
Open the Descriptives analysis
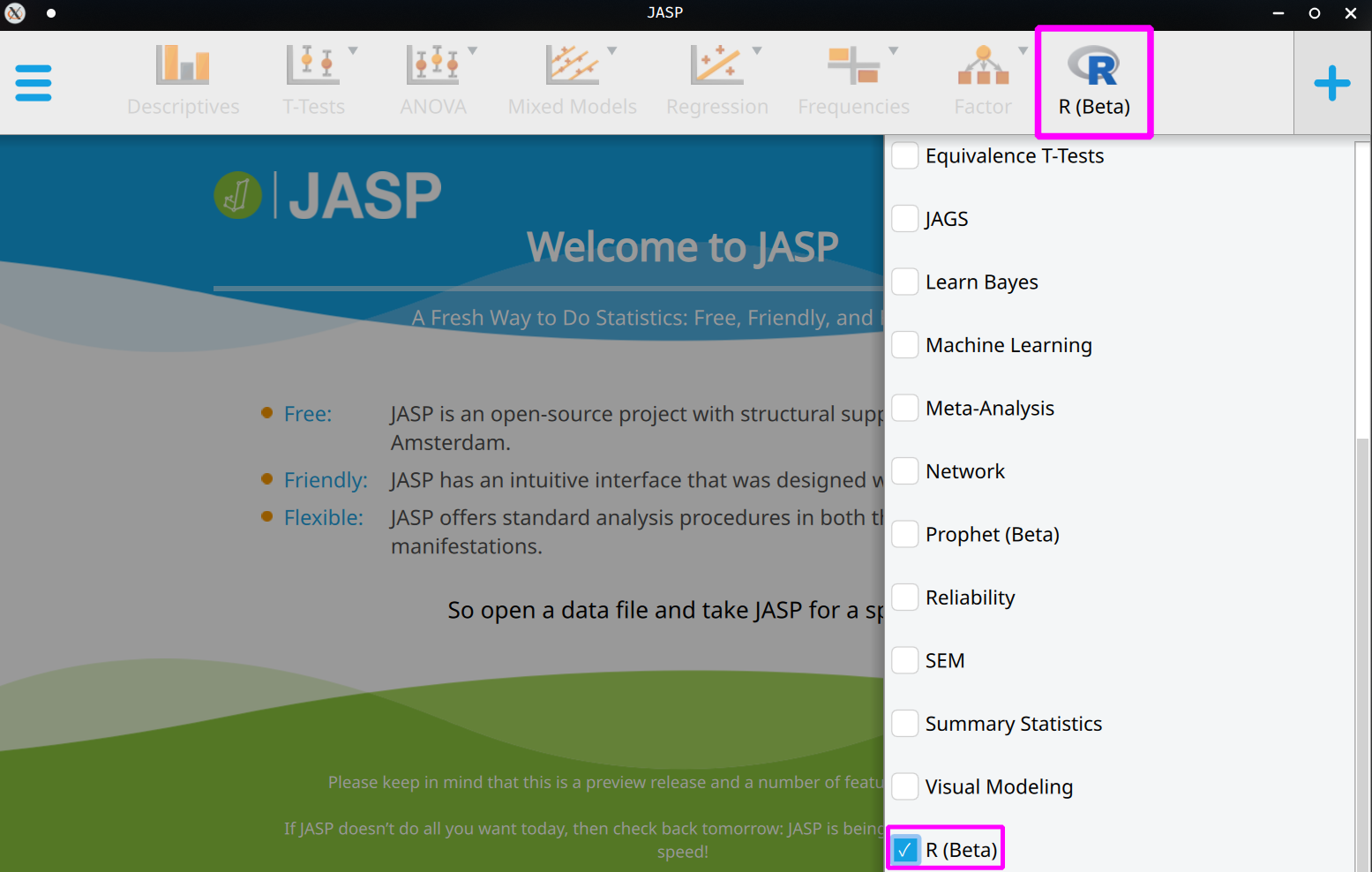183,79
